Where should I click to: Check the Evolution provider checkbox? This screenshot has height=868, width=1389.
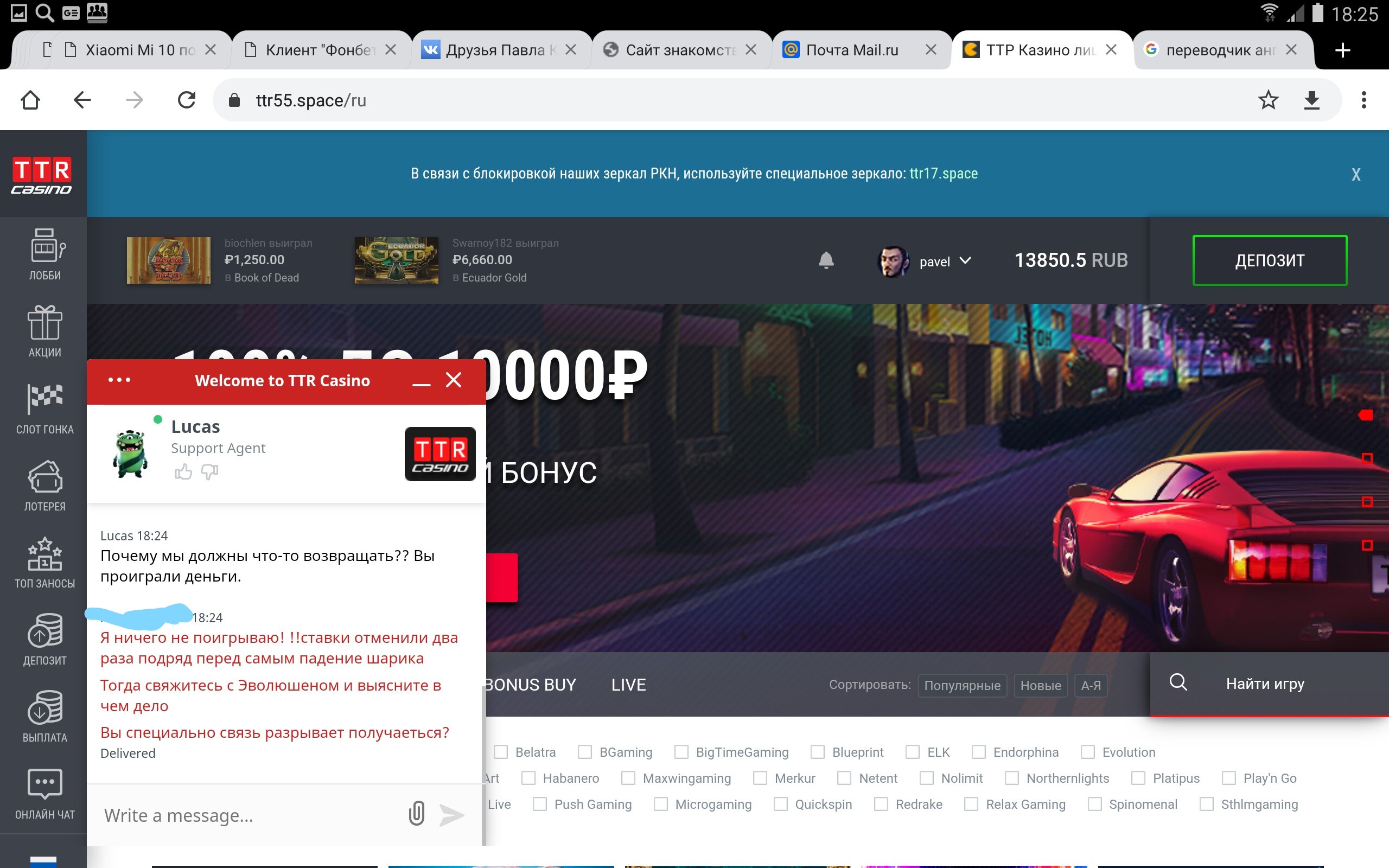[x=1087, y=752]
